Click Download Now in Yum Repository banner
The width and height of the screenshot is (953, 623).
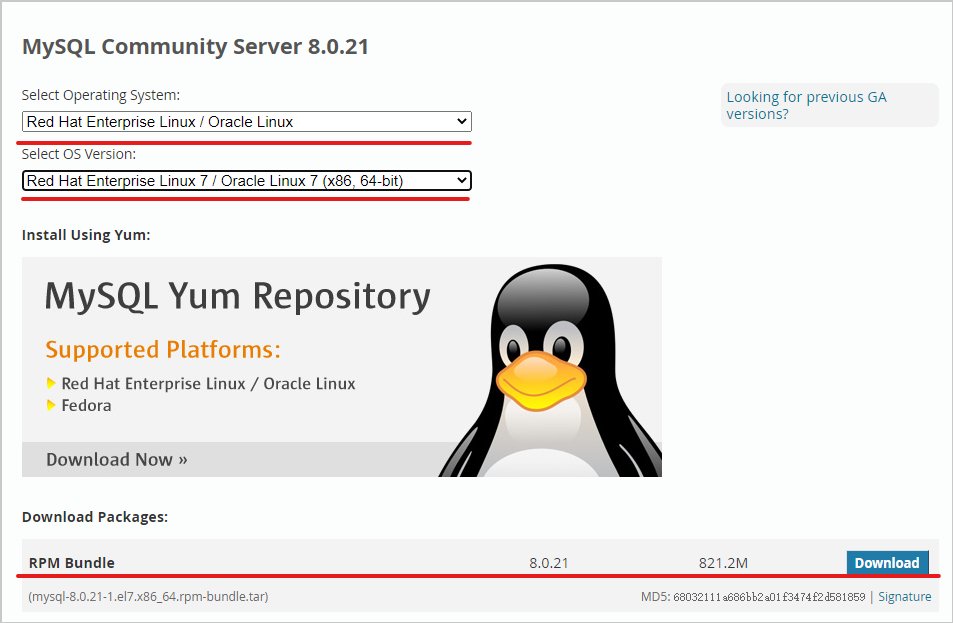[117, 460]
